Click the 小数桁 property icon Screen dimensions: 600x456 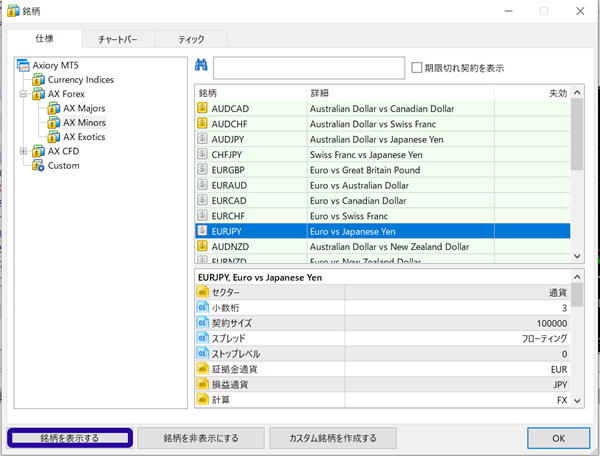coord(203,308)
